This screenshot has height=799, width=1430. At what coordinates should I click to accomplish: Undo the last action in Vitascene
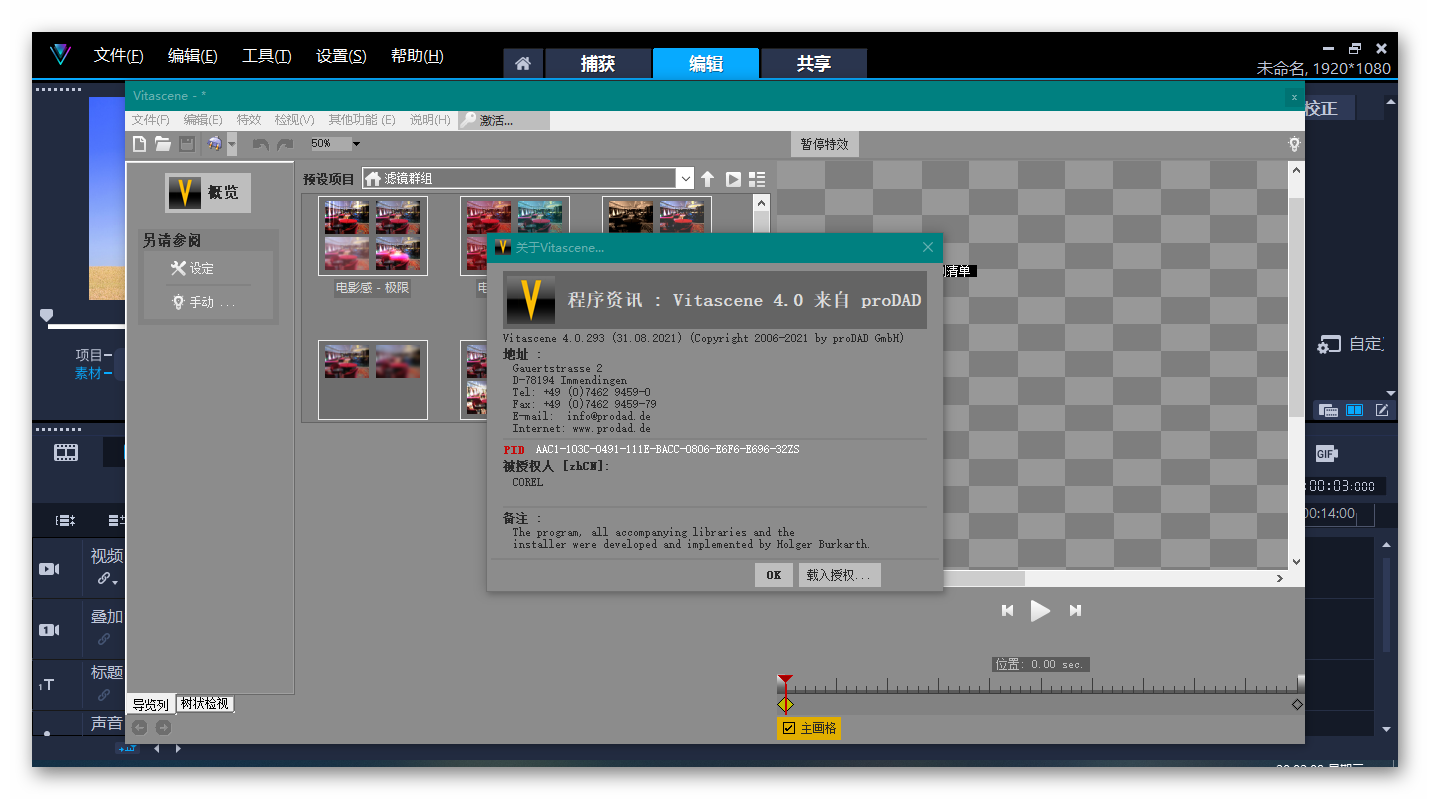pos(261,144)
